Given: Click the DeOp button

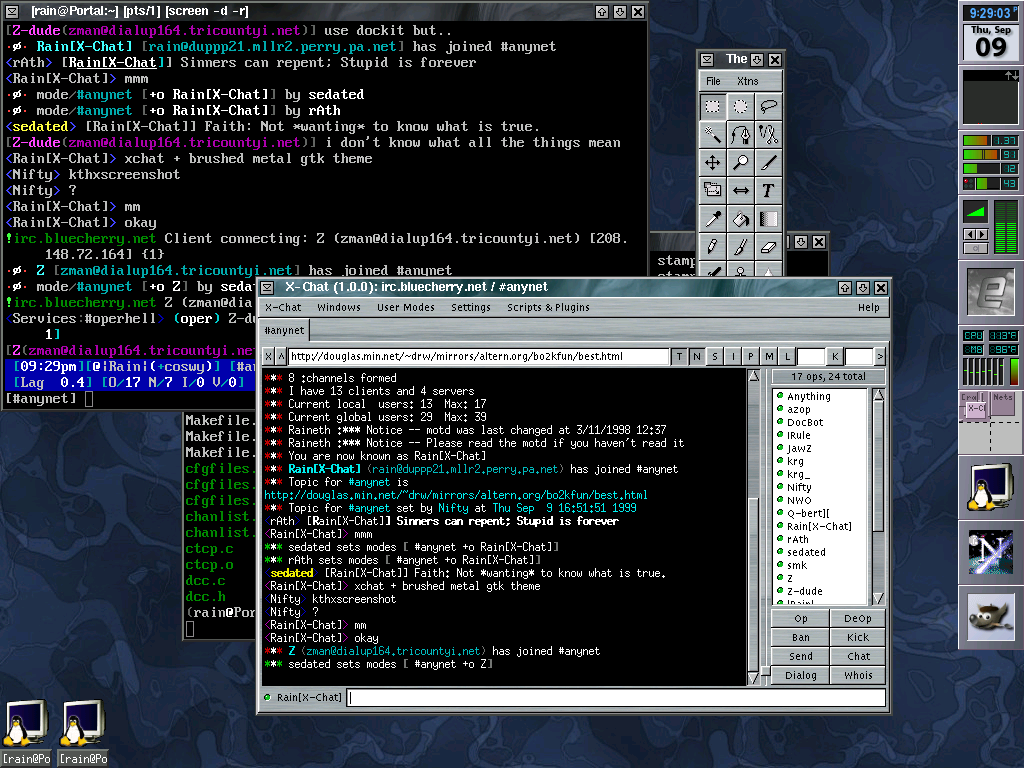Looking at the screenshot, I should 857,618.
